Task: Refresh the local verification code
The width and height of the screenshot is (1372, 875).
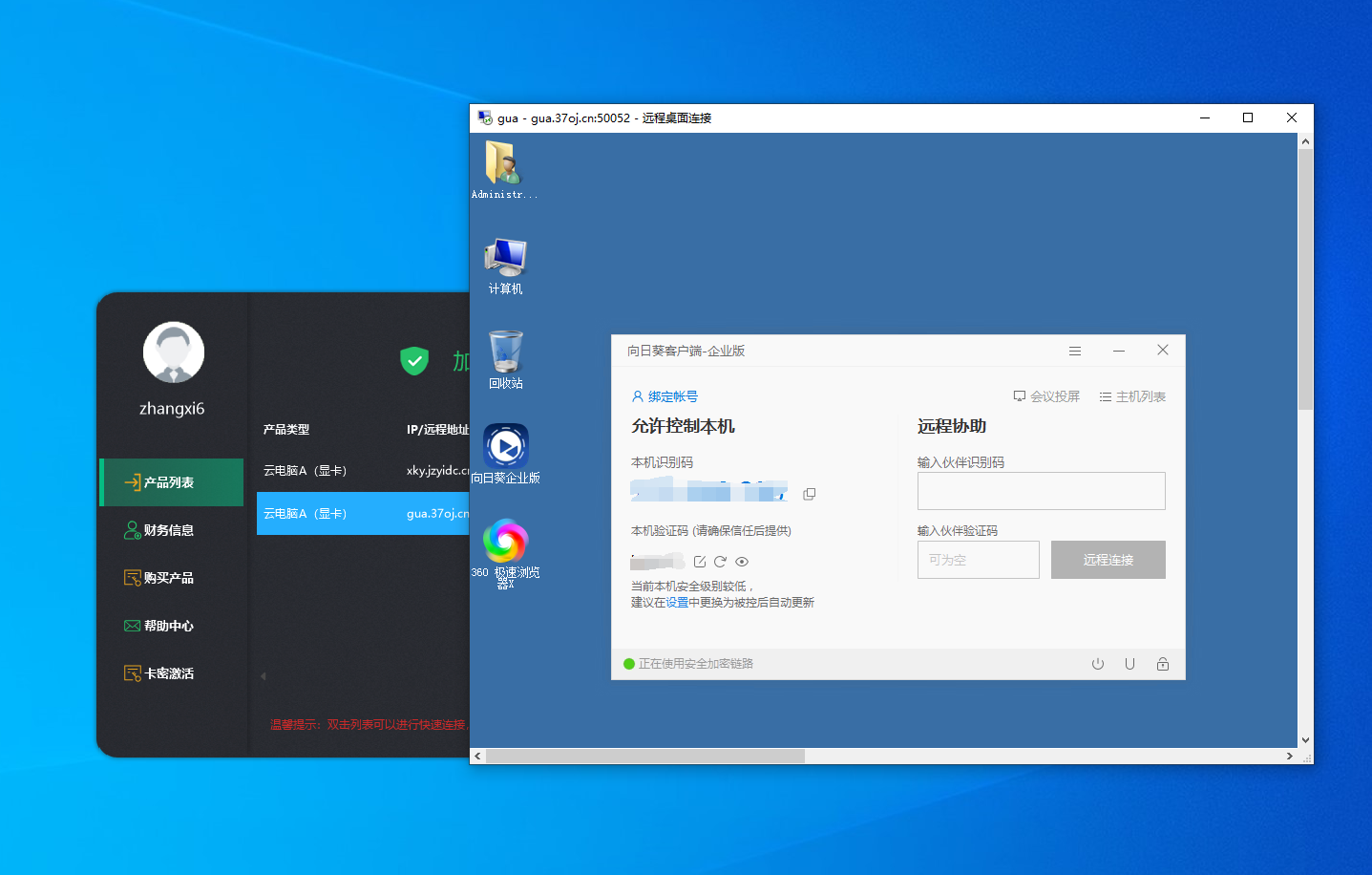Action: 720,562
